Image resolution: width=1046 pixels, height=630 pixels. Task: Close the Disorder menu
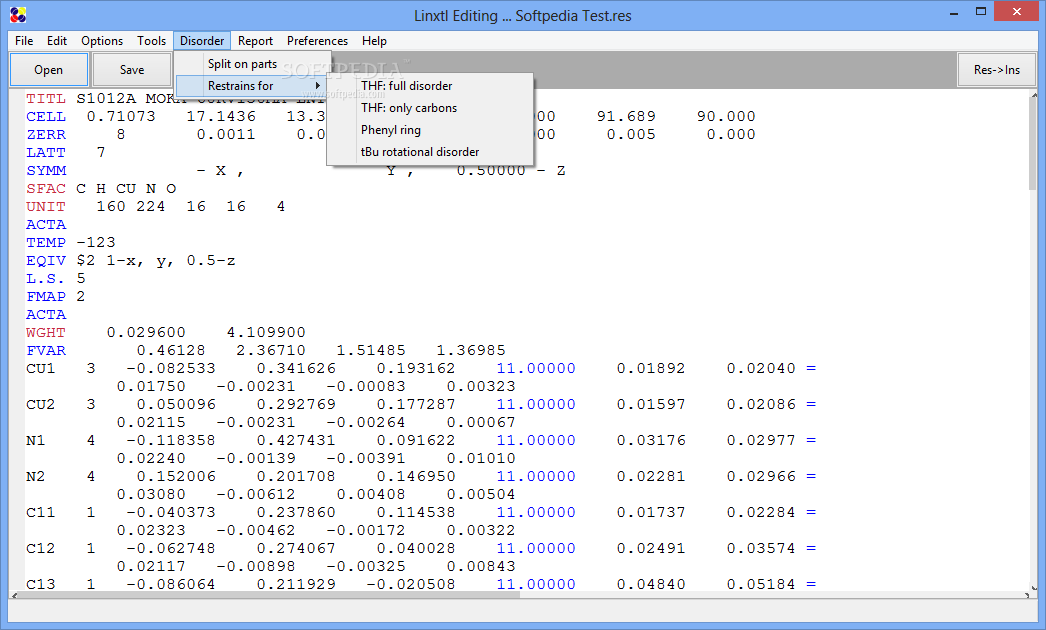click(x=202, y=41)
